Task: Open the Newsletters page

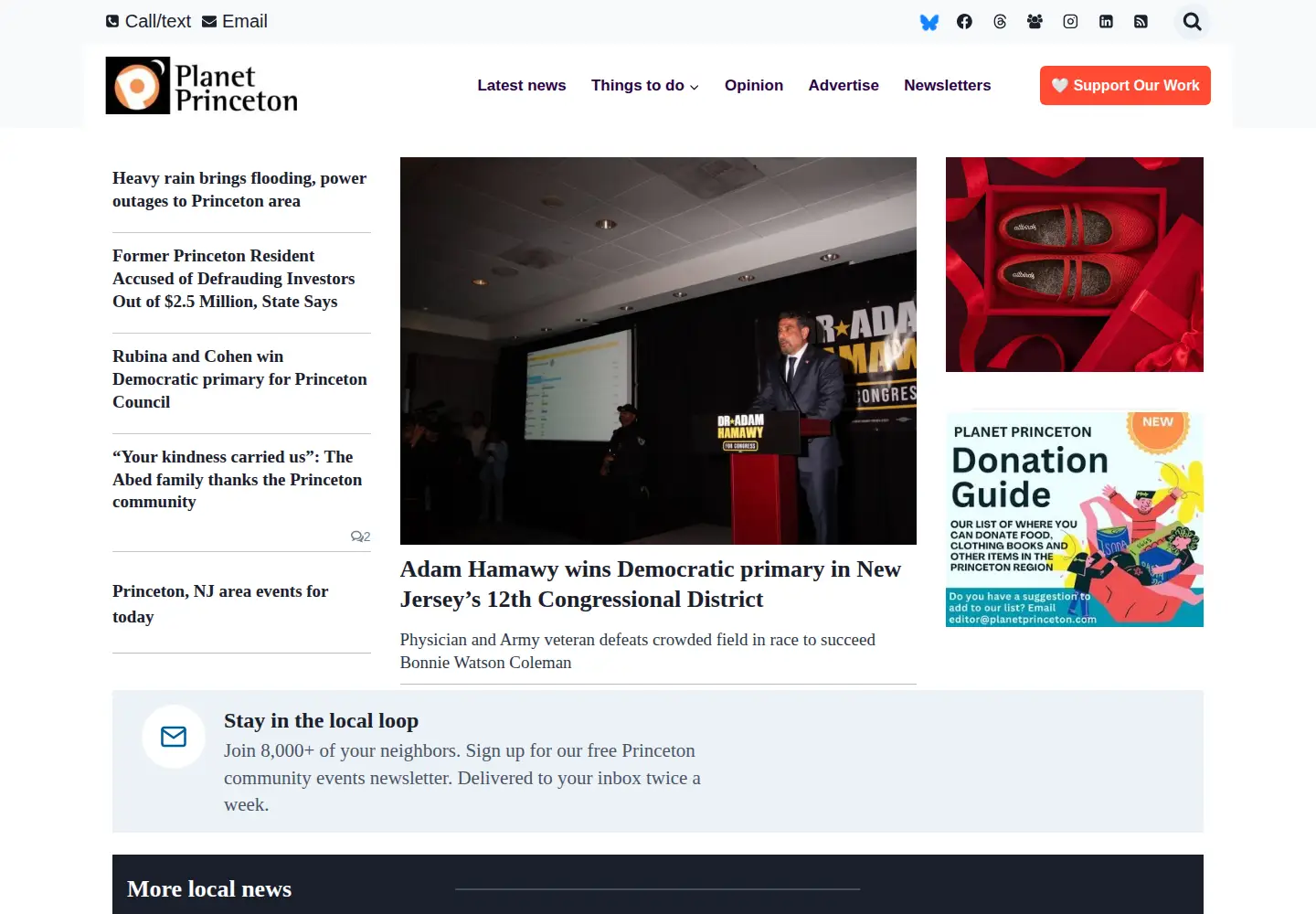Action: 948,86
